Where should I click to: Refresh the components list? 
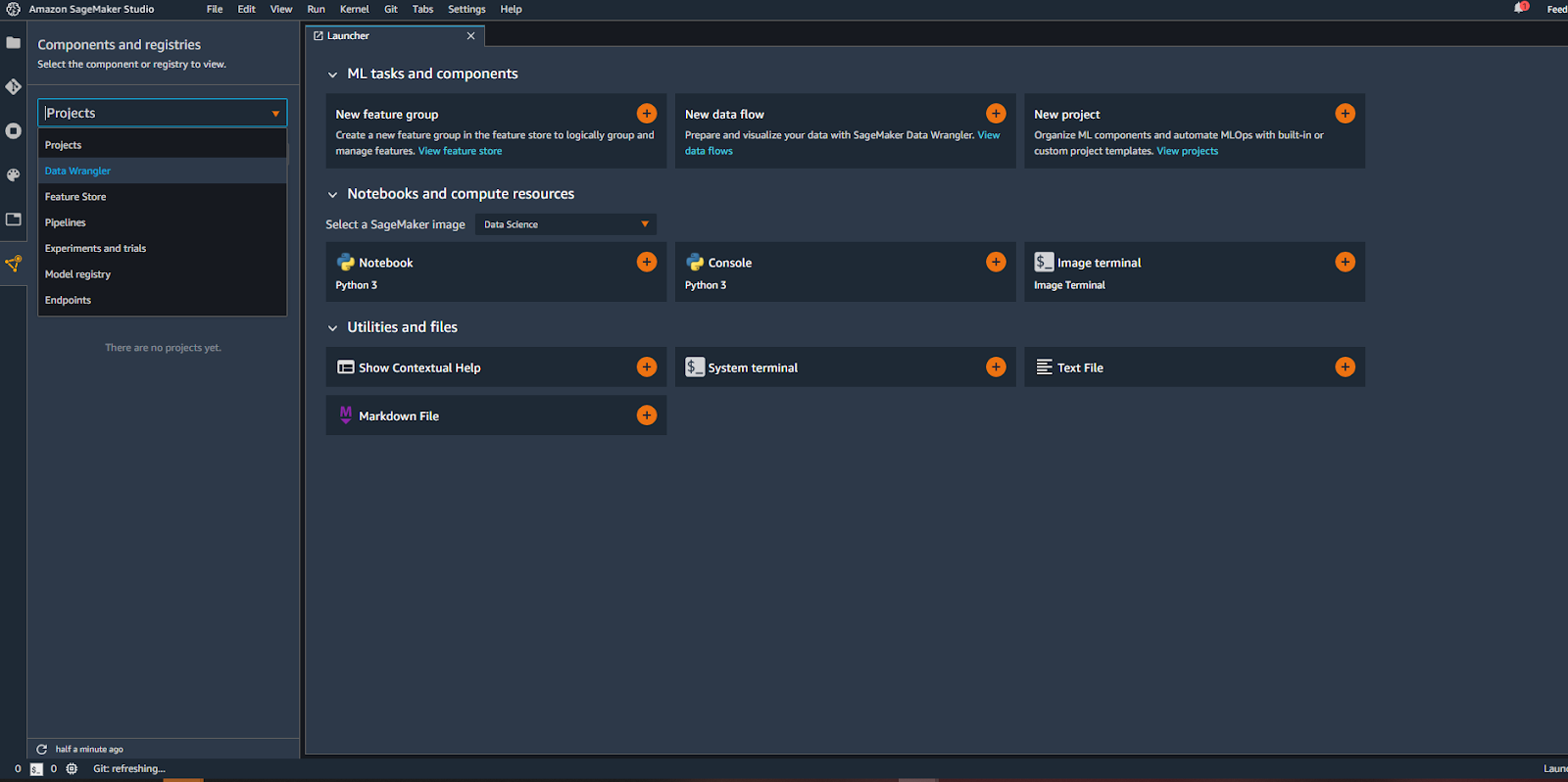[42, 749]
